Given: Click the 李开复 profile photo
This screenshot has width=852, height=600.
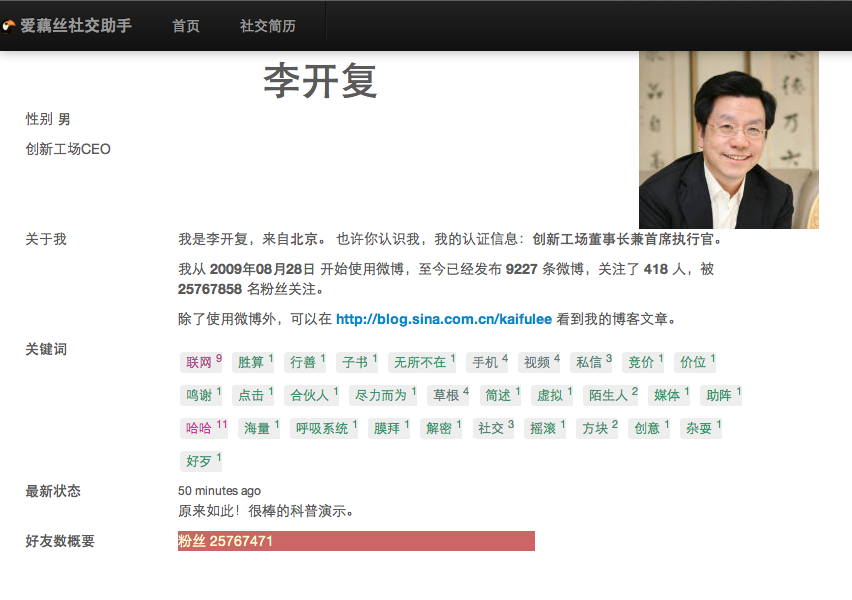Looking at the screenshot, I should (729, 140).
